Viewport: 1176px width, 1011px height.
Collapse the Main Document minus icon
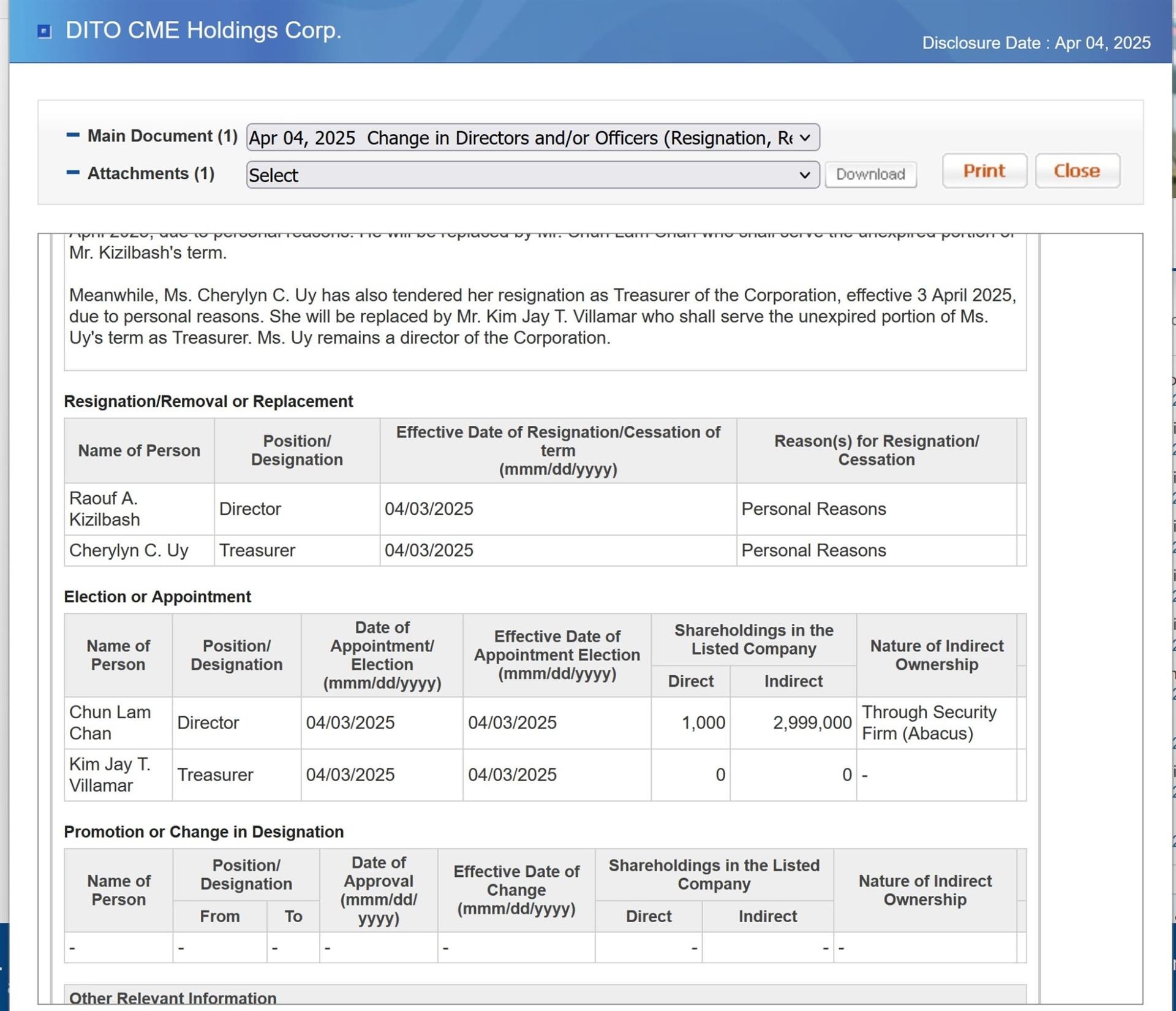tap(72, 135)
